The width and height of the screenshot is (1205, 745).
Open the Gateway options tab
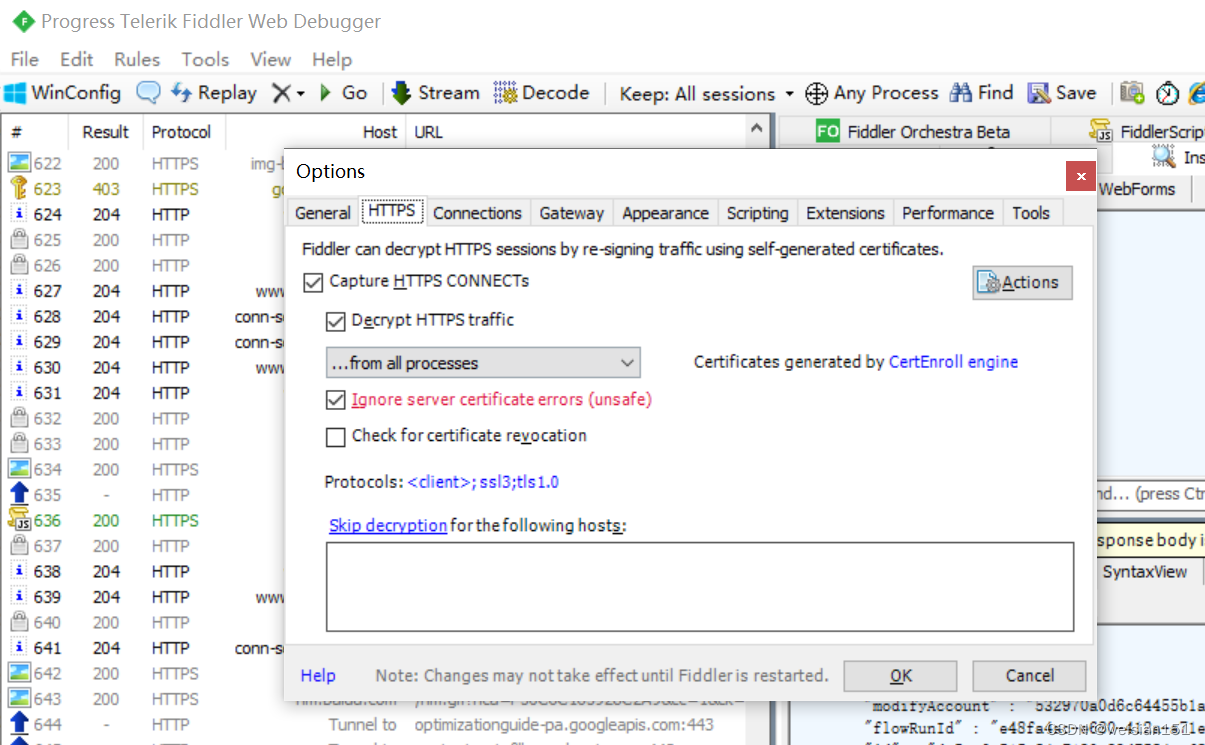click(571, 213)
